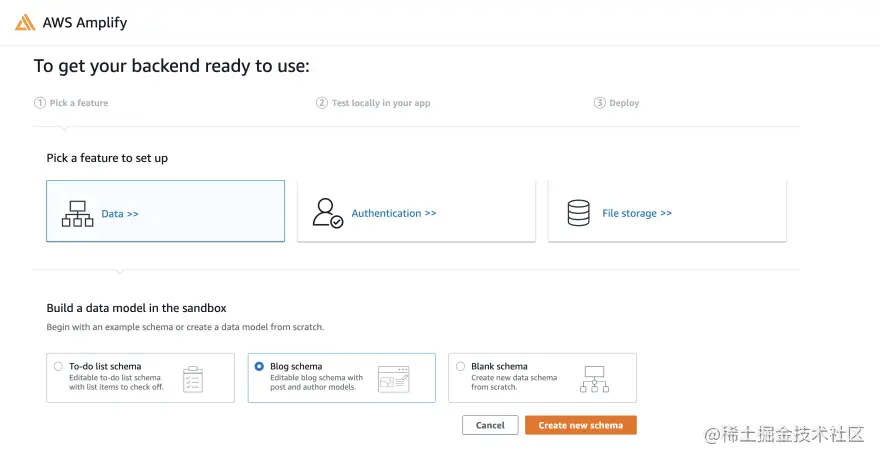Viewport: 880px width, 460px height.
Task: Click 'Editable blog schema with post and author models' text
Action: pos(317,383)
